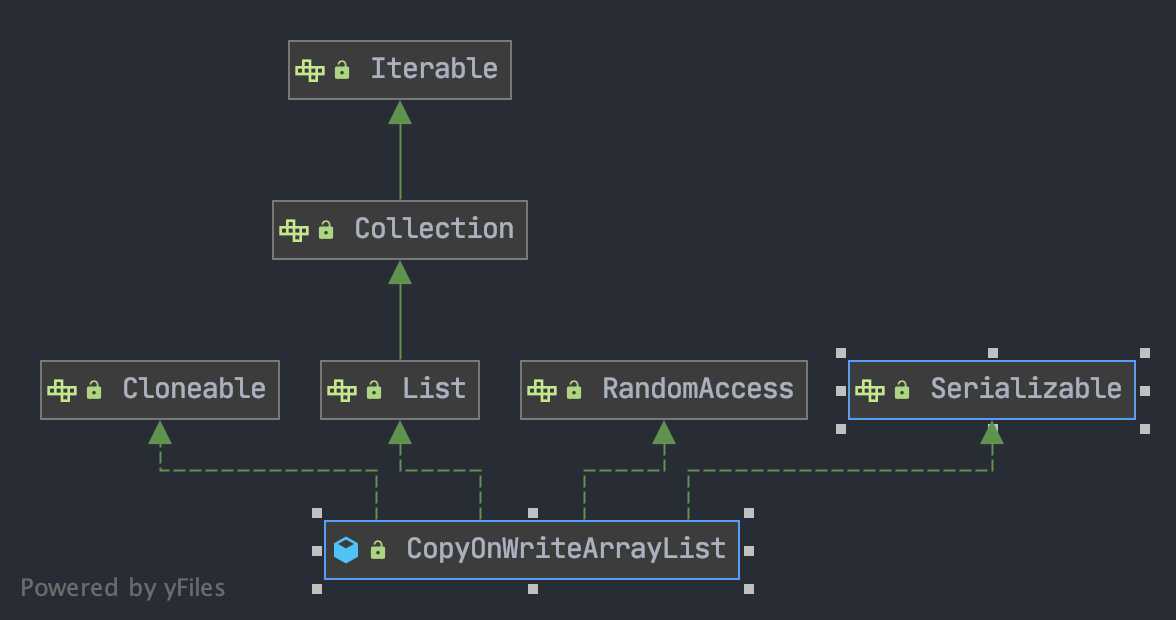Click the interface icon on the List node

pos(342,391)
